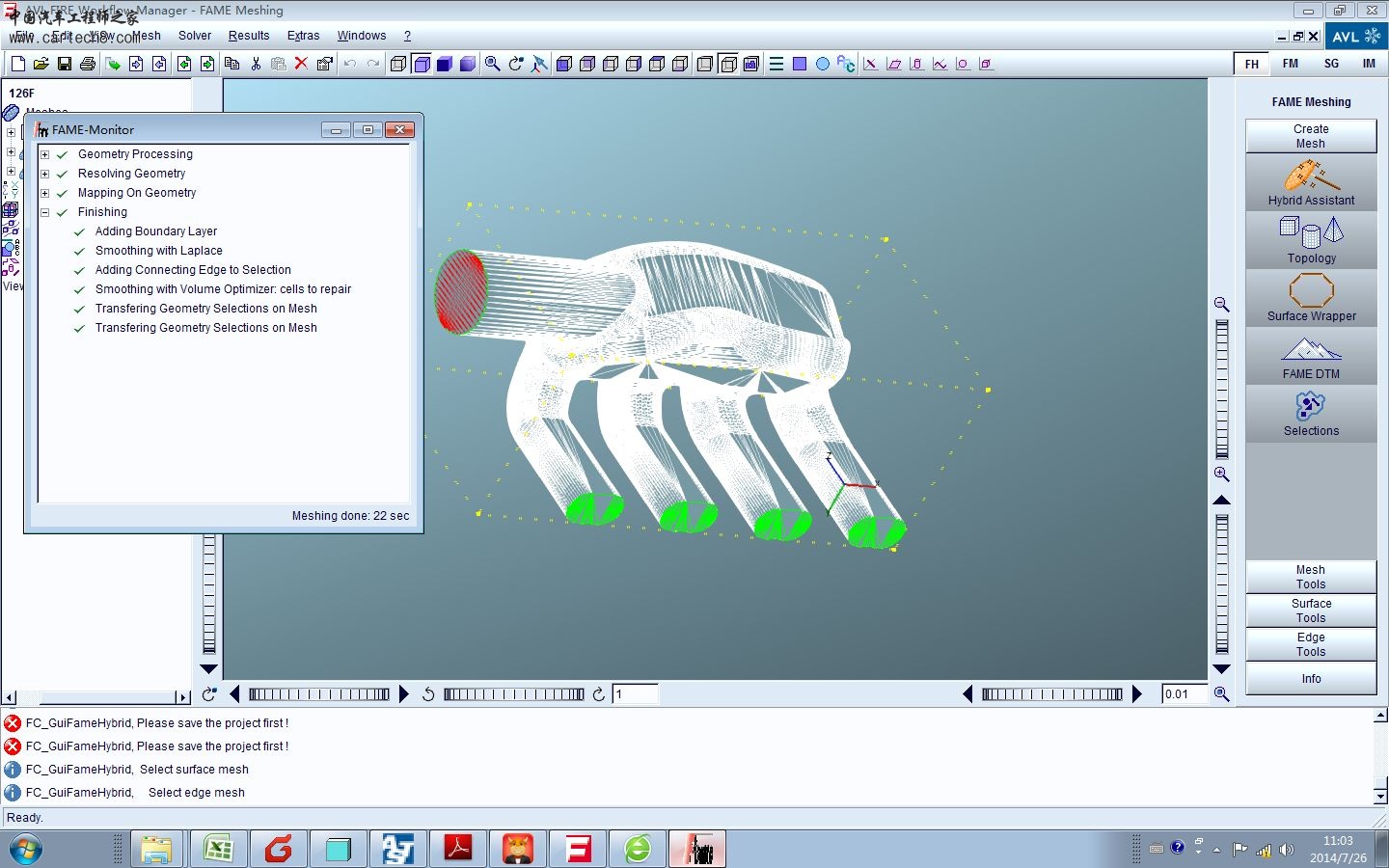
Task: Click the vertical slider beside the viewport's upper zoom icon
Action: [x=1222, y=390]
